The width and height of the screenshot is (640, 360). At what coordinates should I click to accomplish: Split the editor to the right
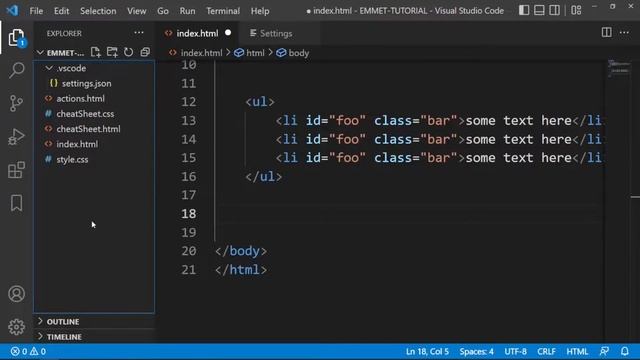(x=607, y=33)
